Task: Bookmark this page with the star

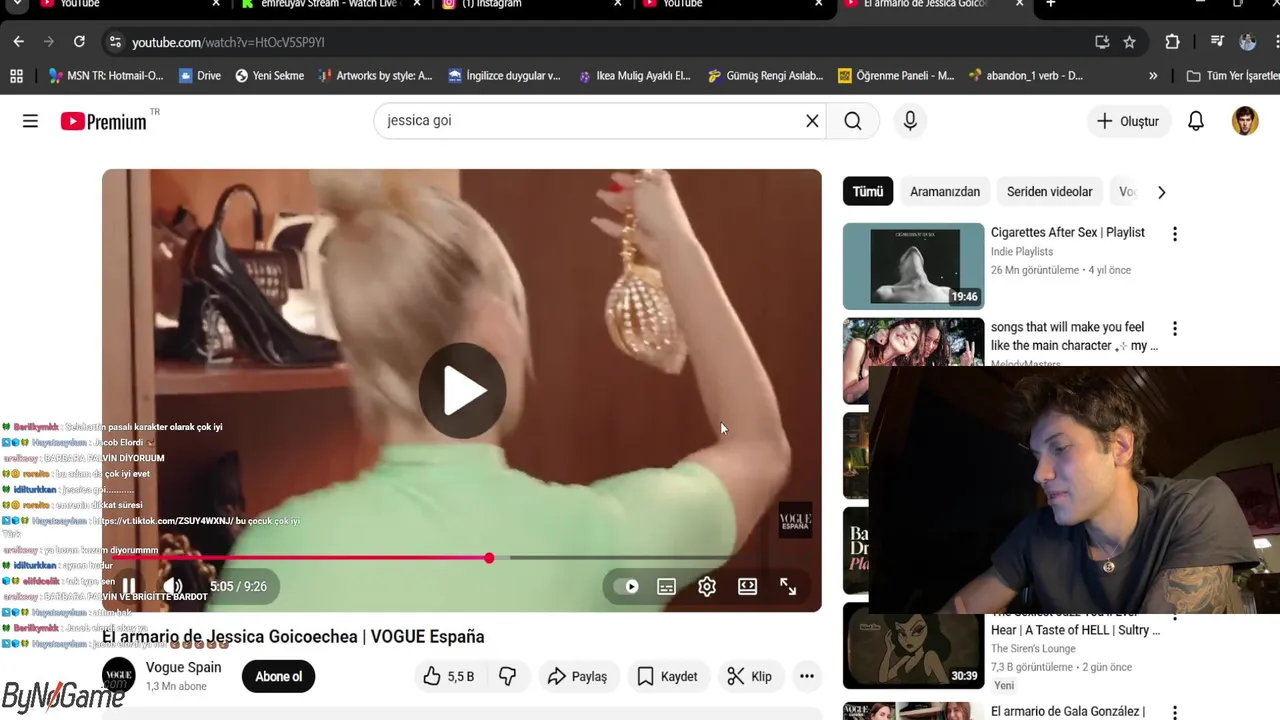Action: [1129, 42]
